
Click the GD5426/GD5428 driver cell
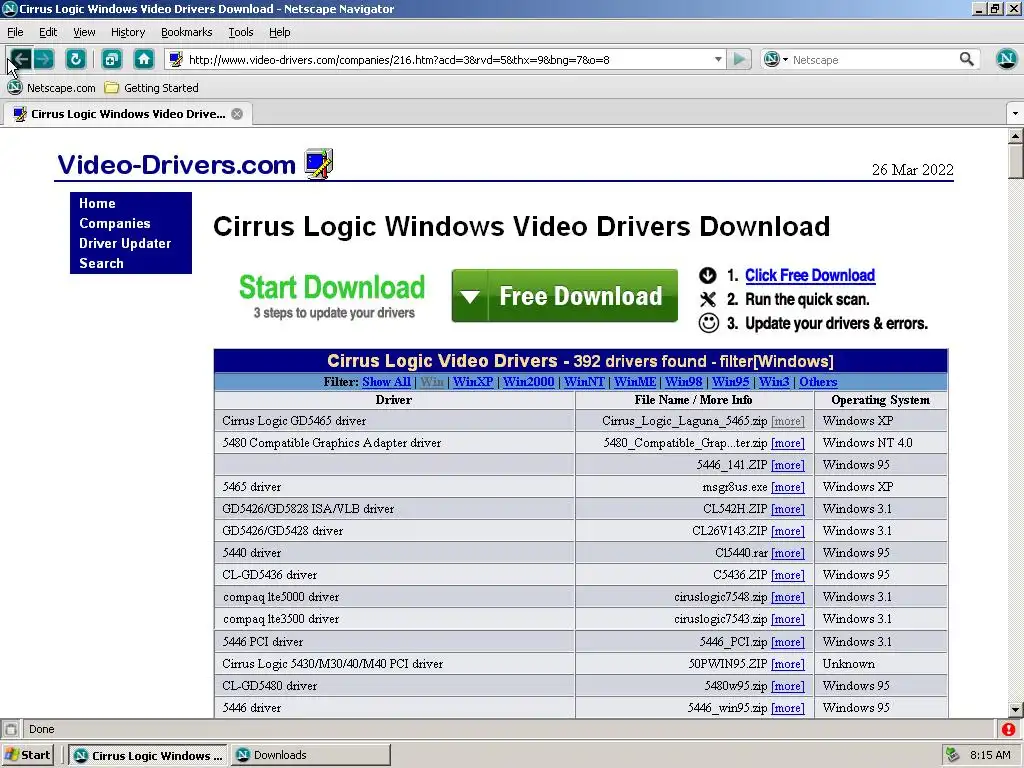click(x=394, y=530)
